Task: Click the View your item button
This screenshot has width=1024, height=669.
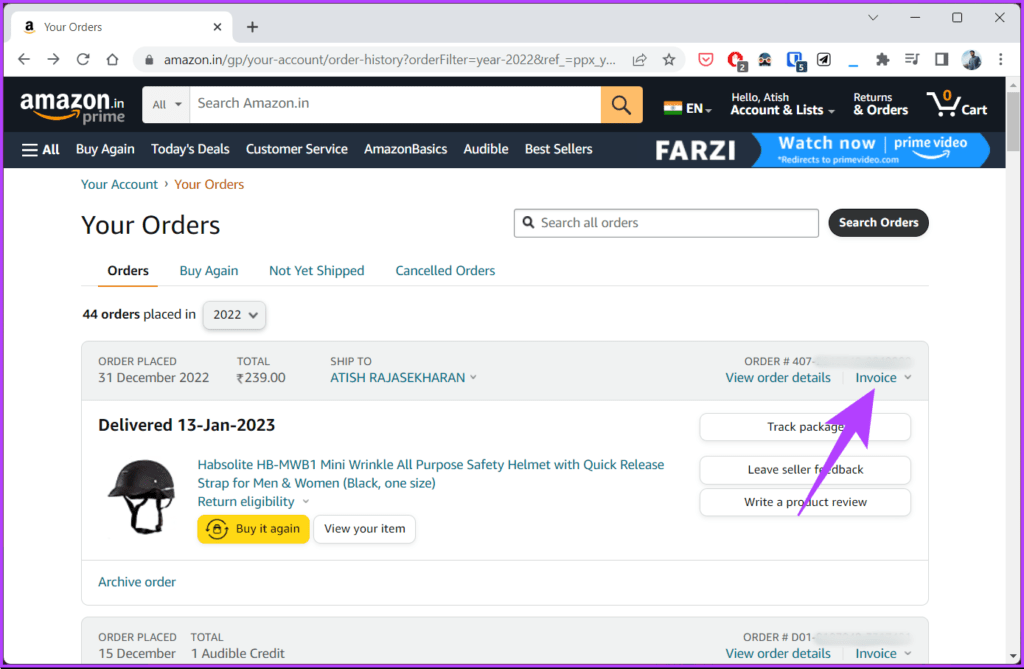Action: [x=364, y=529]
